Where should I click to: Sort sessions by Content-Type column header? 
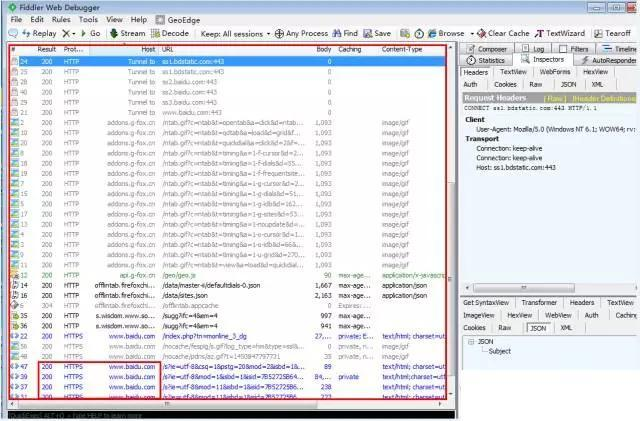[402, 49]
